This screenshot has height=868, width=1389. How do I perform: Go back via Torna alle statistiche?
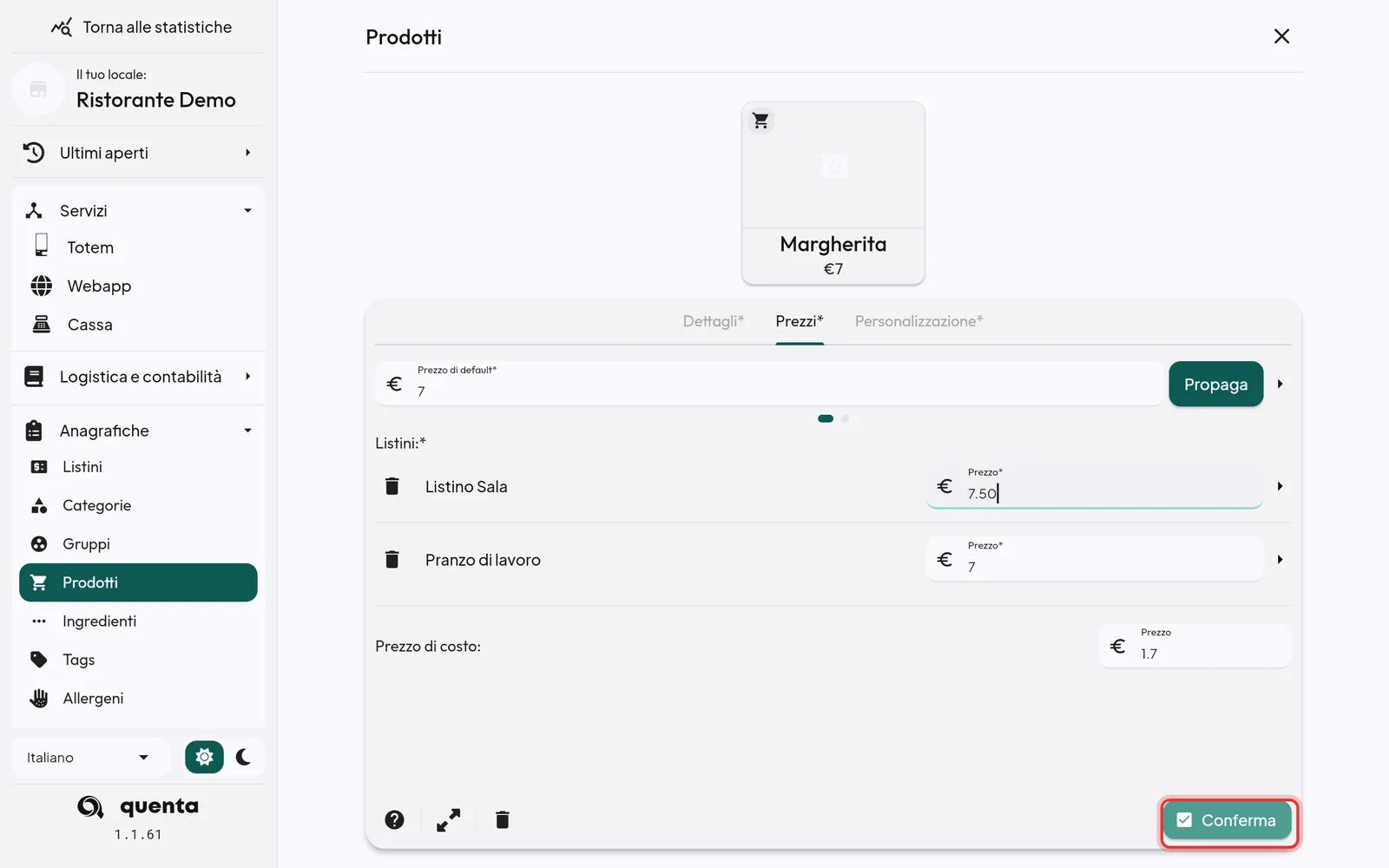pos(142,27)
